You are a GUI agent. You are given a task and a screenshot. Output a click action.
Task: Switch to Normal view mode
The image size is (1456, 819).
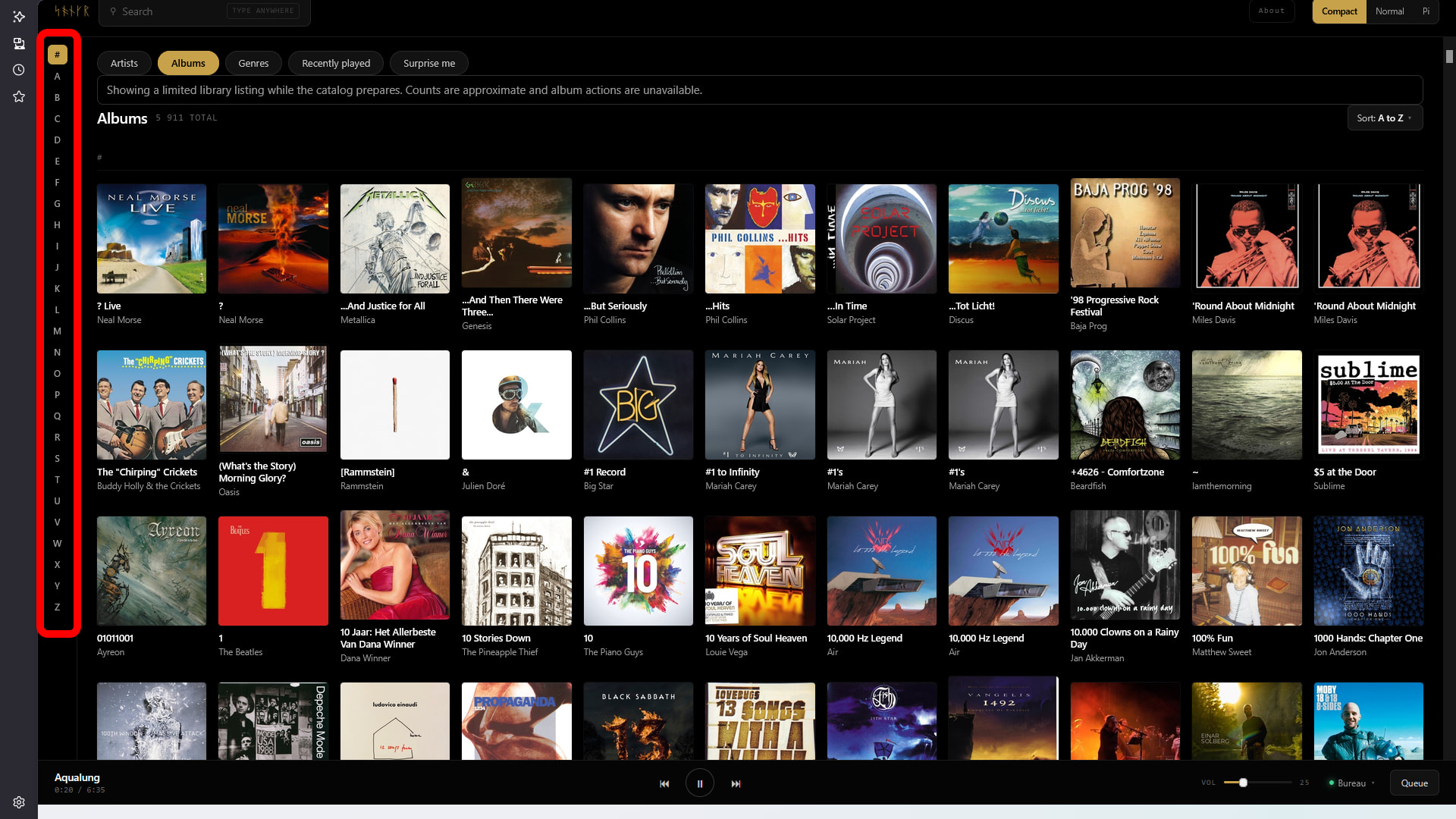coord(1389,11)
